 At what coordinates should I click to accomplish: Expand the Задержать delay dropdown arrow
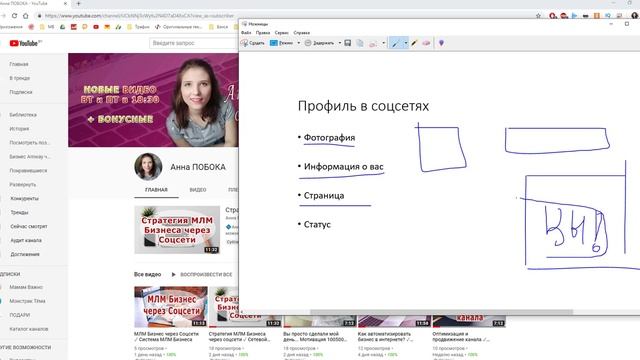tap(340, 43)
